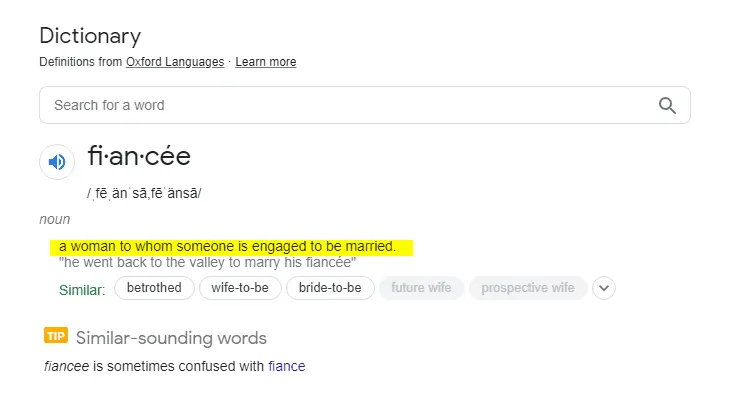754x407 pixels.
Task: Play the fiancée pronunciation audio
Action: [57, 161]
